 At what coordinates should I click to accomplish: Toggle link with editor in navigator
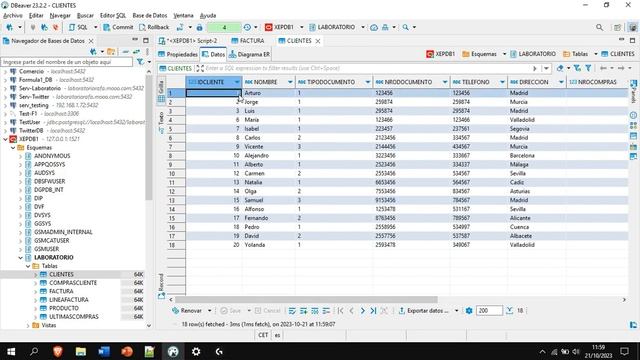pyautogui.click(x=136, y=51)
